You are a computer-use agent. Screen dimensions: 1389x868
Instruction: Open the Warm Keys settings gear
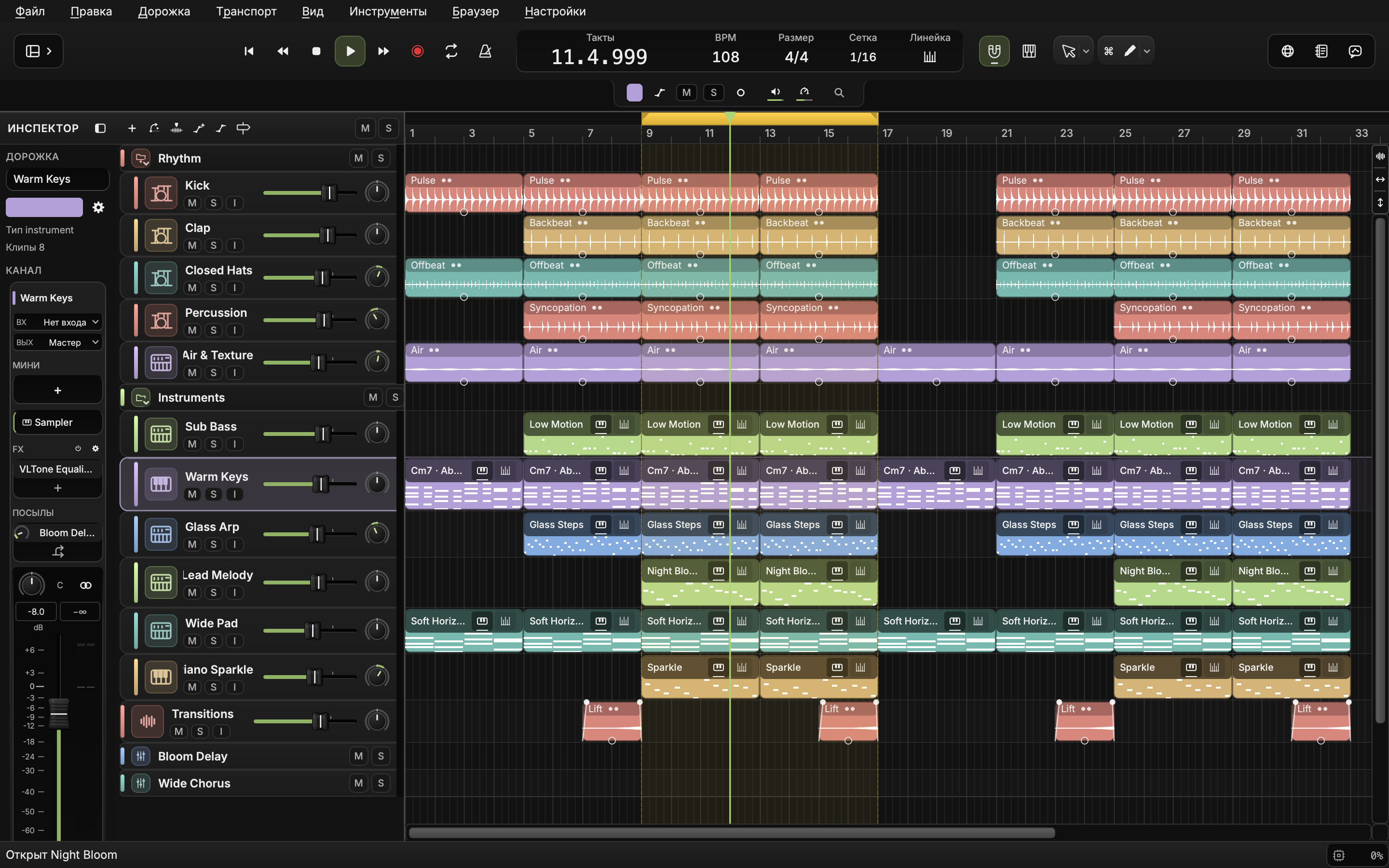coord(98,207)
